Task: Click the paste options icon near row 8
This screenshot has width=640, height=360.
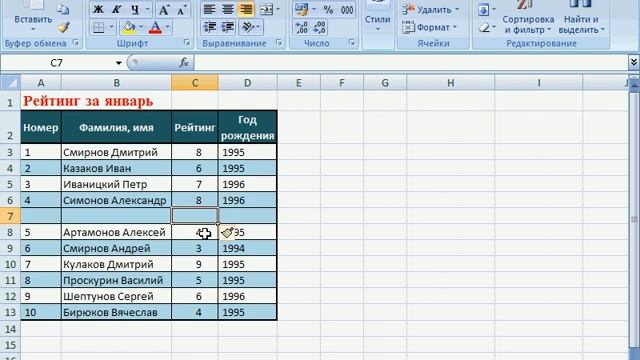Action: coord(227,233)
